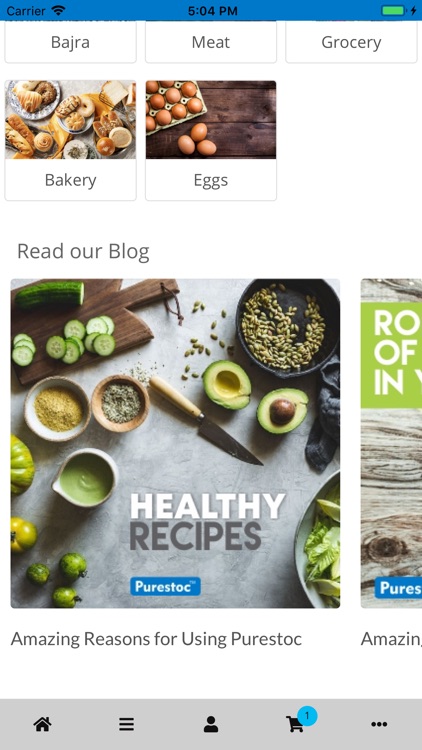Open the user profile icon
The height and width of the screenshot is (750, 422).
(x=211, y=725)
